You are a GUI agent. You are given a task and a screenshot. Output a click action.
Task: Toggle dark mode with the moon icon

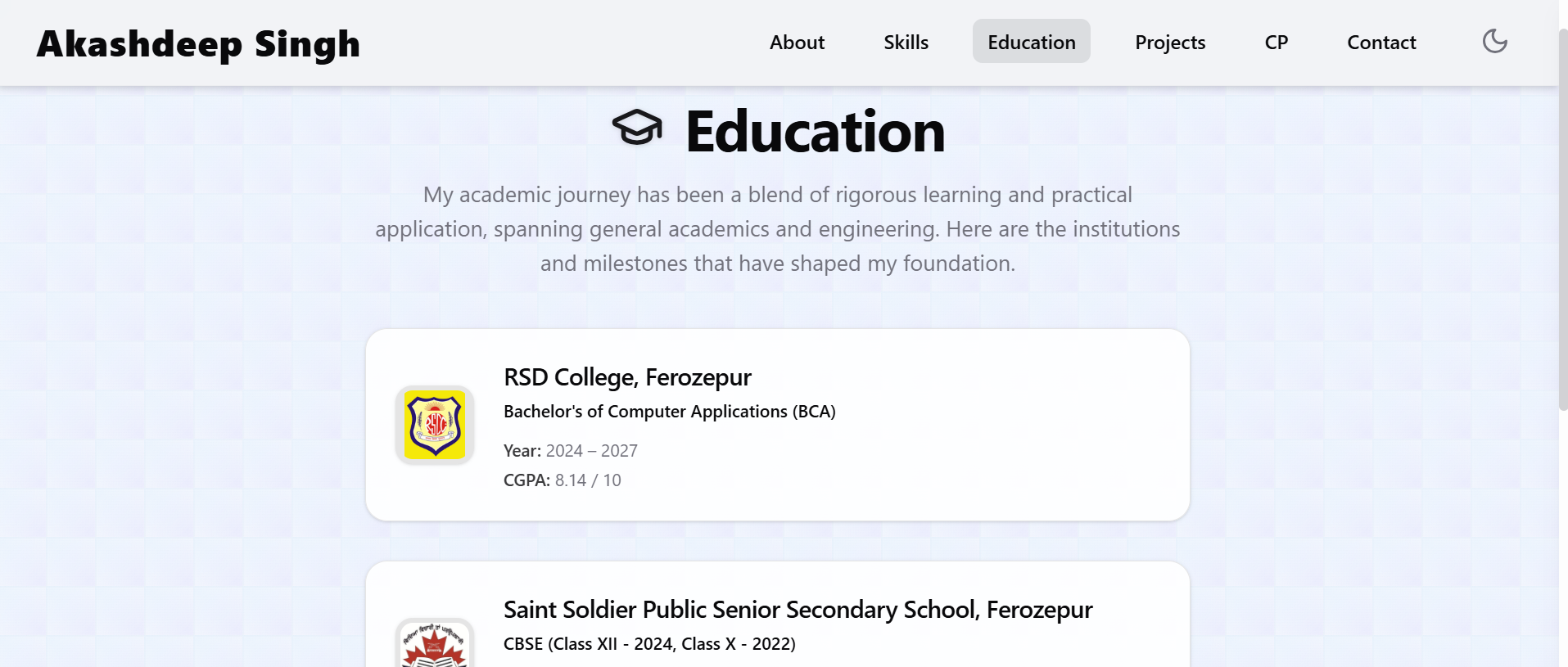(x=1494, y=41)
